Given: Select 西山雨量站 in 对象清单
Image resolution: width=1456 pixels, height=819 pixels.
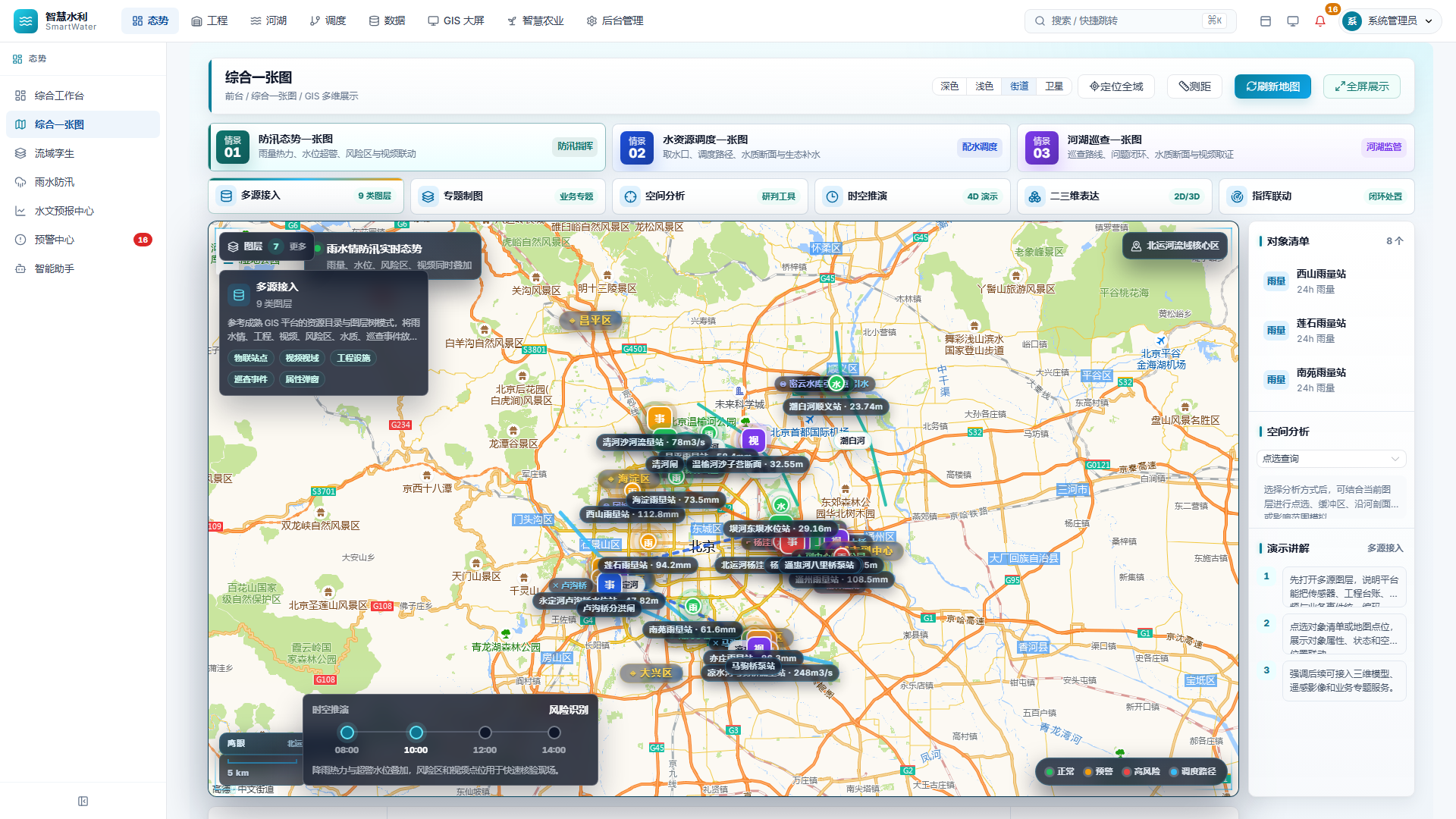Looking at the screenshot, I should [1332, 281].
